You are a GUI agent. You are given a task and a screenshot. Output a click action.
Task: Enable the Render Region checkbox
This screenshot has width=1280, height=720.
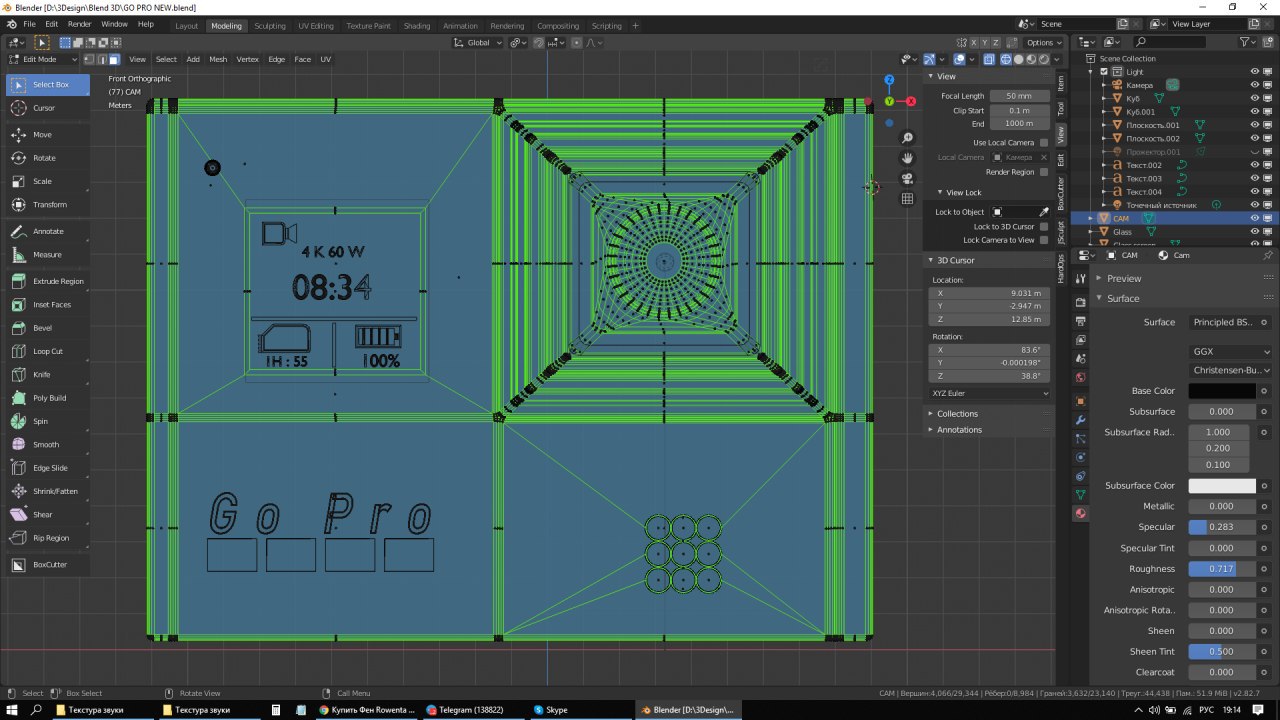[1044, 172]
